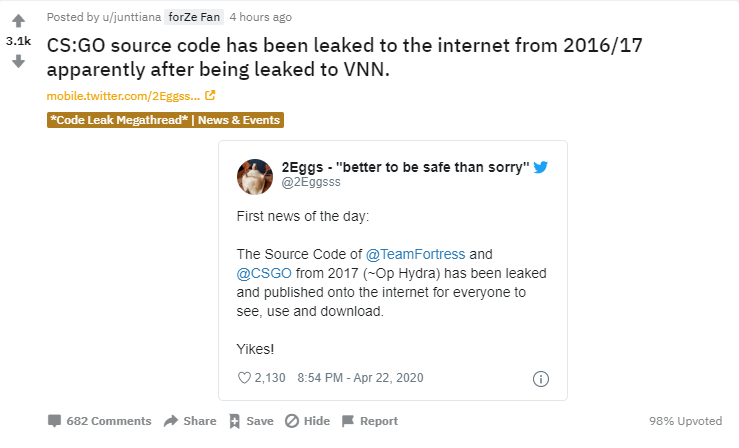Image resolution: width=739 pixels, height=448 pixels.
Task: Open tweet info circle icon
Action: tap(541, 379)
